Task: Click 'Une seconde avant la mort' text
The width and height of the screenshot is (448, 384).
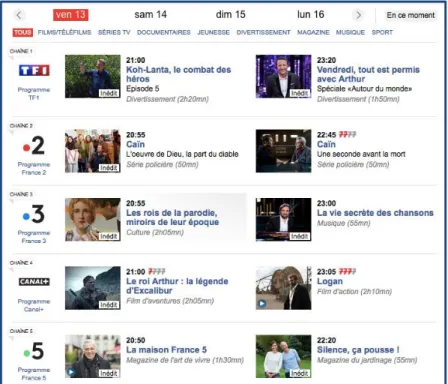Action: click(x=361, y=154)
